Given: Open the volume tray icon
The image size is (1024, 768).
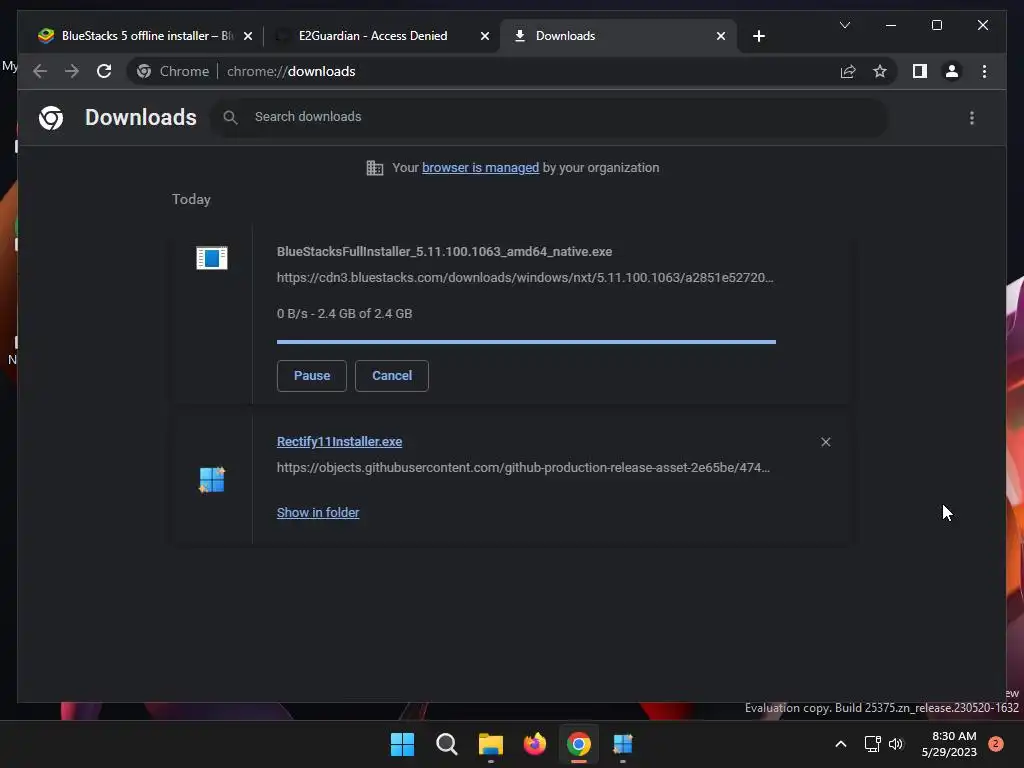Looking at the screenshot, I should point(896,744).
